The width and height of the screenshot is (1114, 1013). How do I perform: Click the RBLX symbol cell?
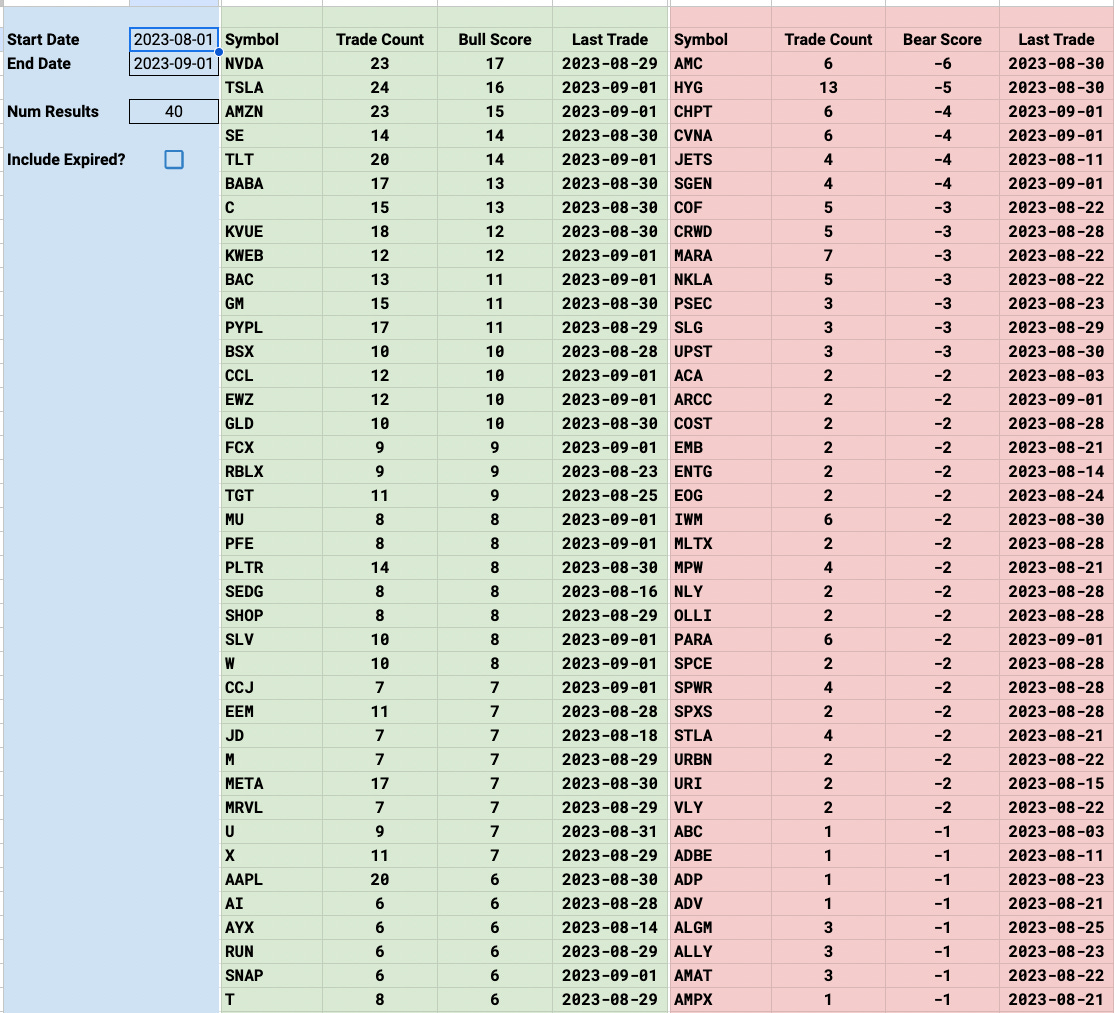click(272, 472)
